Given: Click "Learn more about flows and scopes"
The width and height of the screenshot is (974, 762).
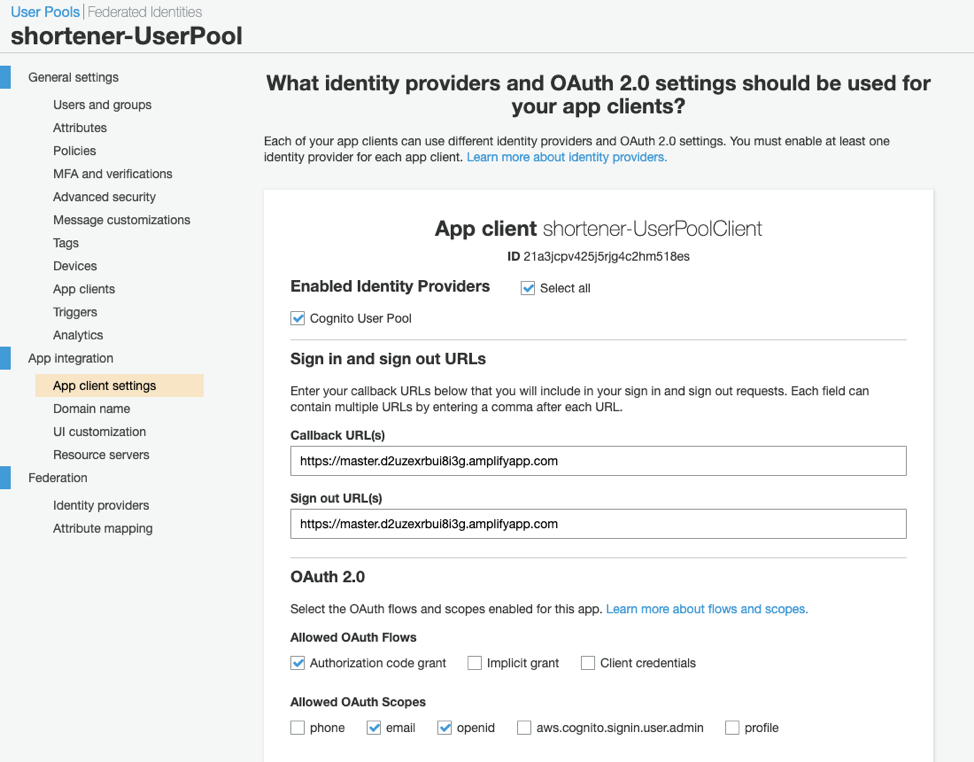Looking at the screenshot, I should [x=705, y=608].
